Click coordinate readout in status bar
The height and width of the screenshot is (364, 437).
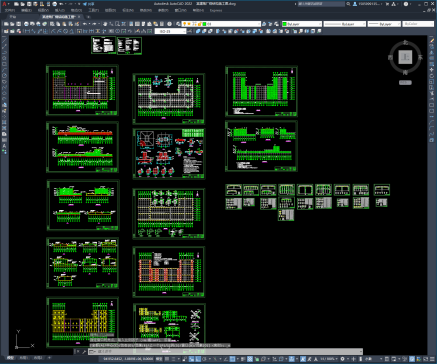(x=127, y=359)
